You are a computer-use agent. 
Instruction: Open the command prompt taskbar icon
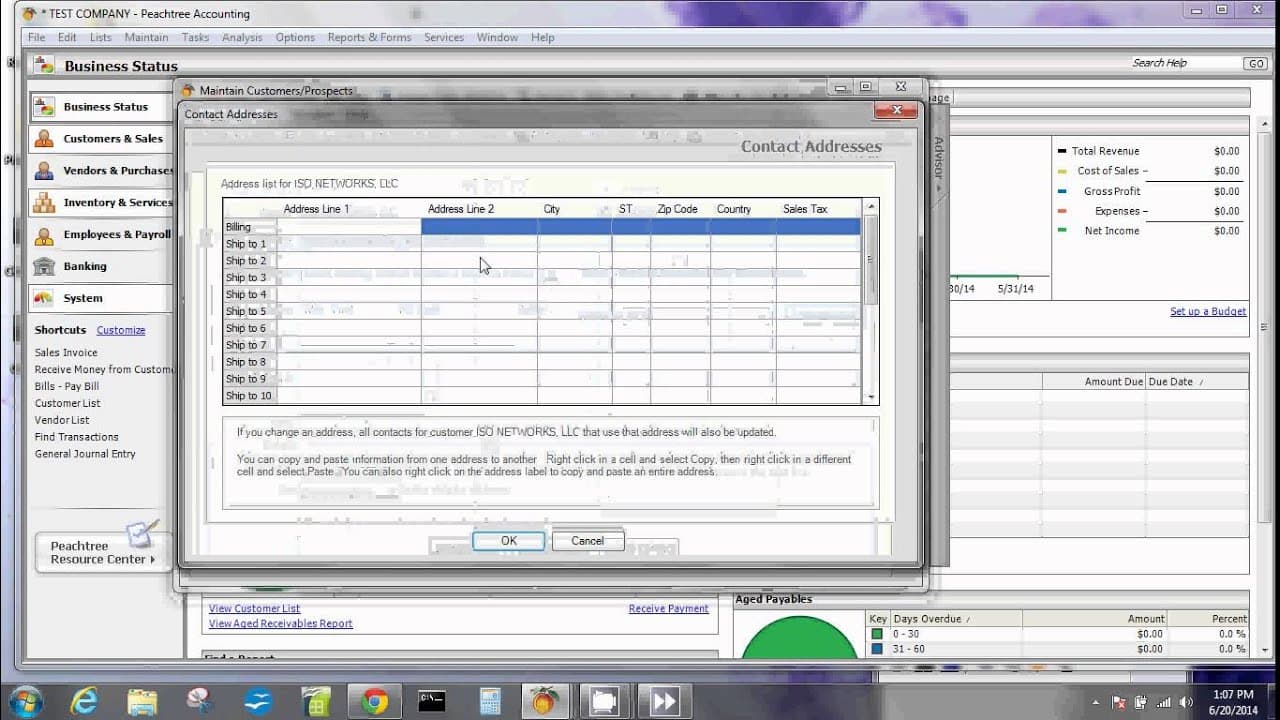pyautogui.click(x=432, y=701)
